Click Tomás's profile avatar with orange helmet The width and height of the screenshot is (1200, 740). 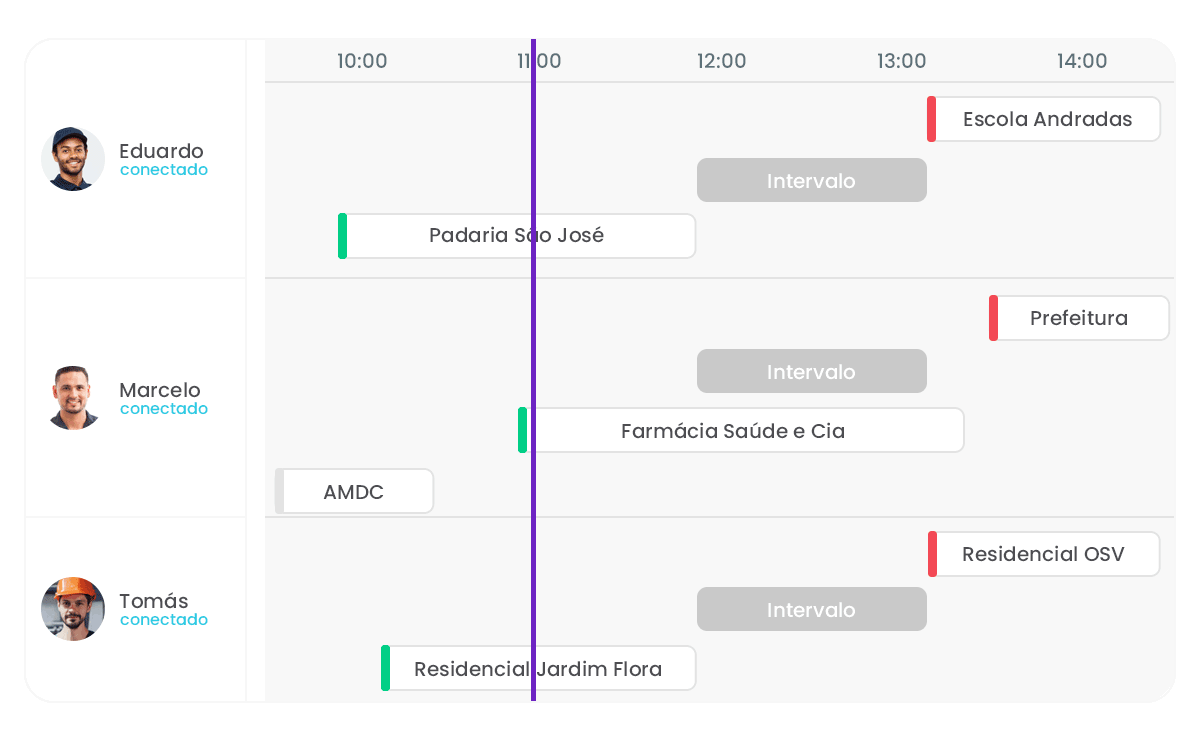pos(73,609)
